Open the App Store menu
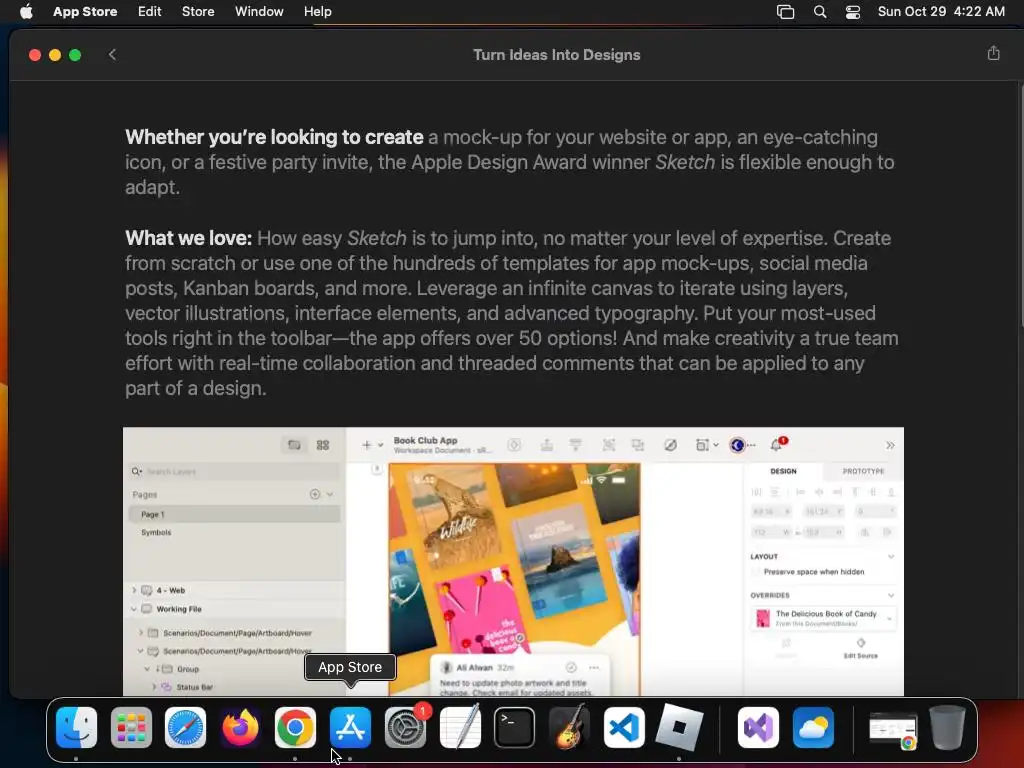This screenshot has width=1024, height=768. click(85, 12)
